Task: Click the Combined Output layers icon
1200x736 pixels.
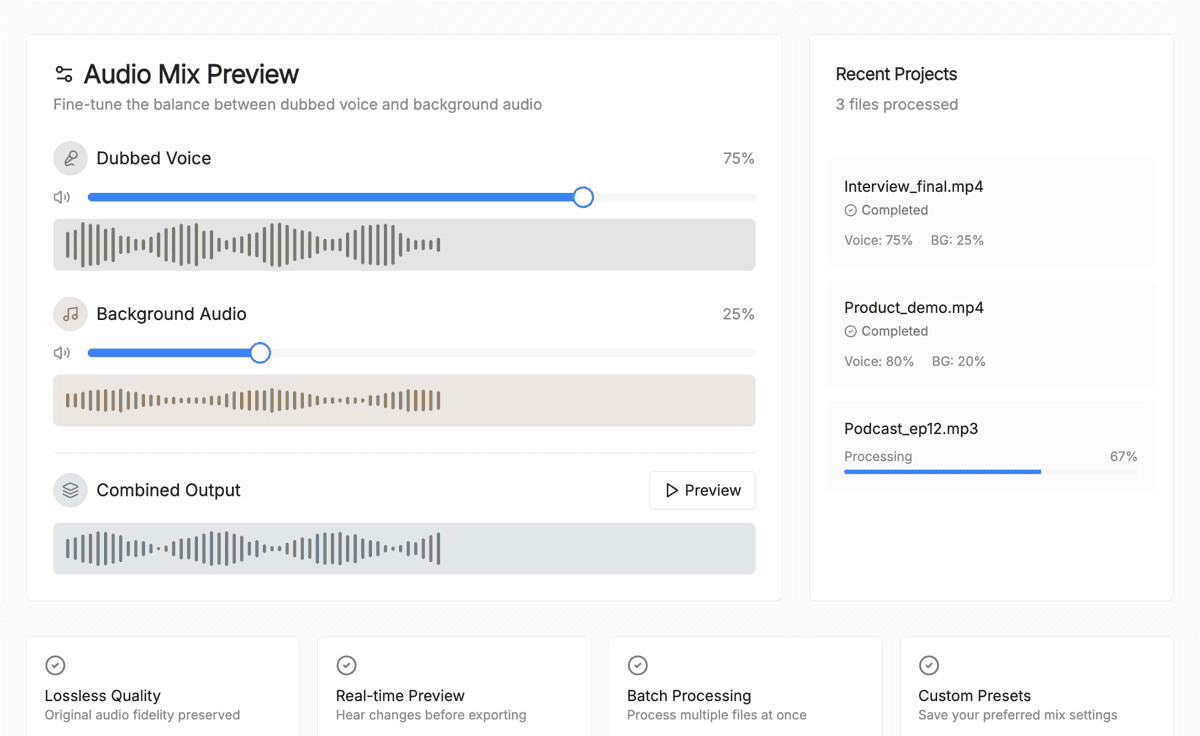Action: tap(68, 490)
